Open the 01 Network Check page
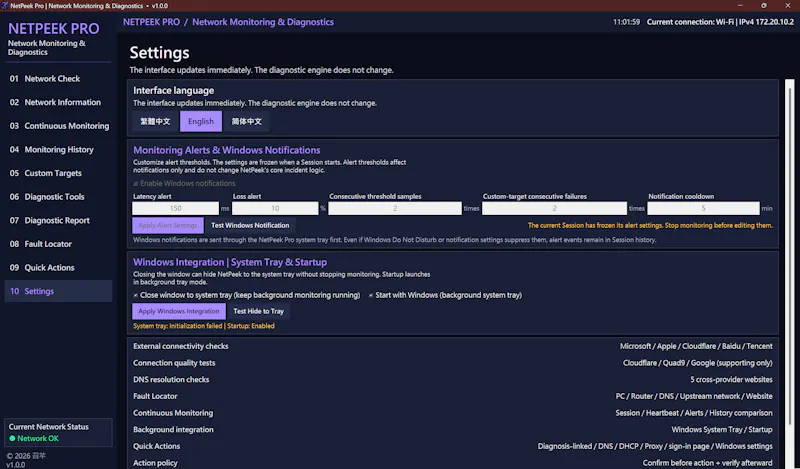Image resolution: width=800 pixels, height=469 pixels. [58, 79]
